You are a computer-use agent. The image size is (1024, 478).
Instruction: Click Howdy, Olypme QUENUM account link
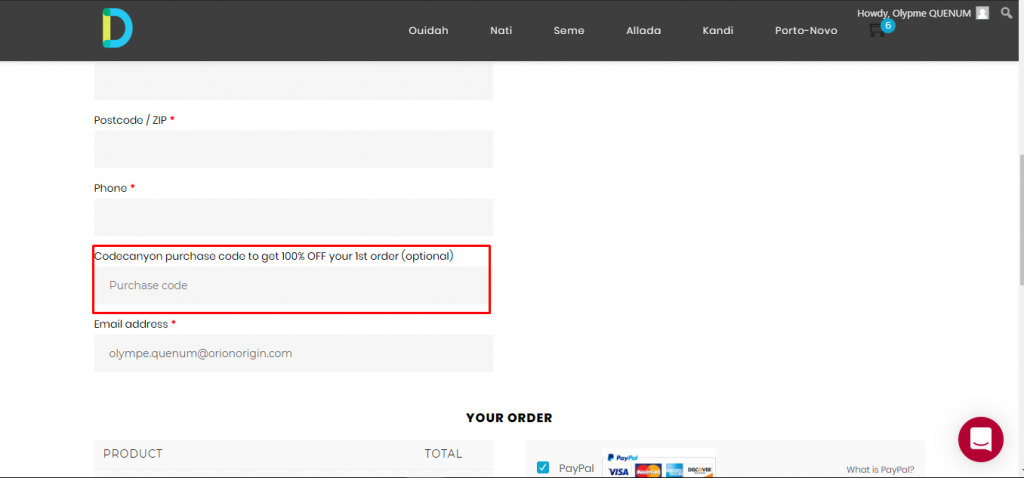[x=913, y=13]
